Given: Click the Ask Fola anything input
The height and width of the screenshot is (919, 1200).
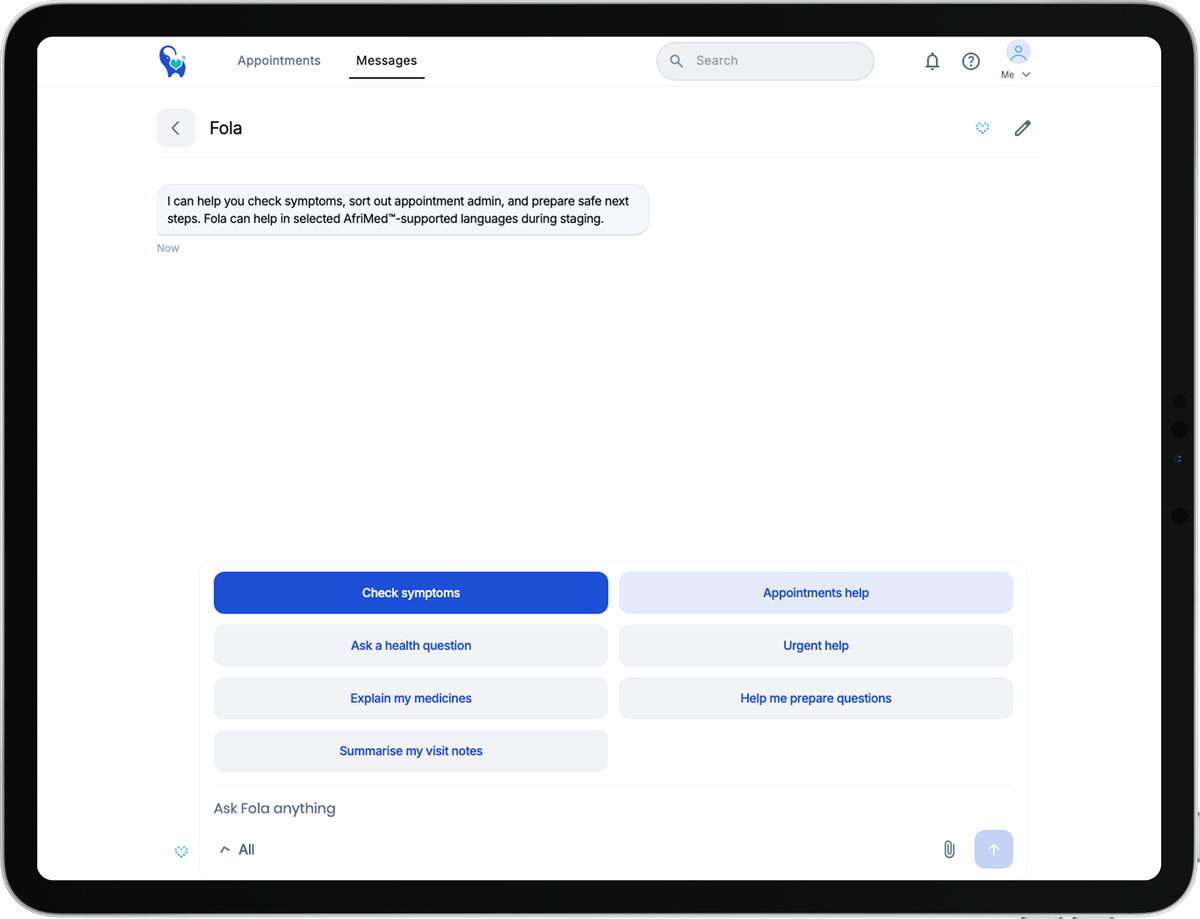Looking at the screenshot, I should click(x=613, y=808).
